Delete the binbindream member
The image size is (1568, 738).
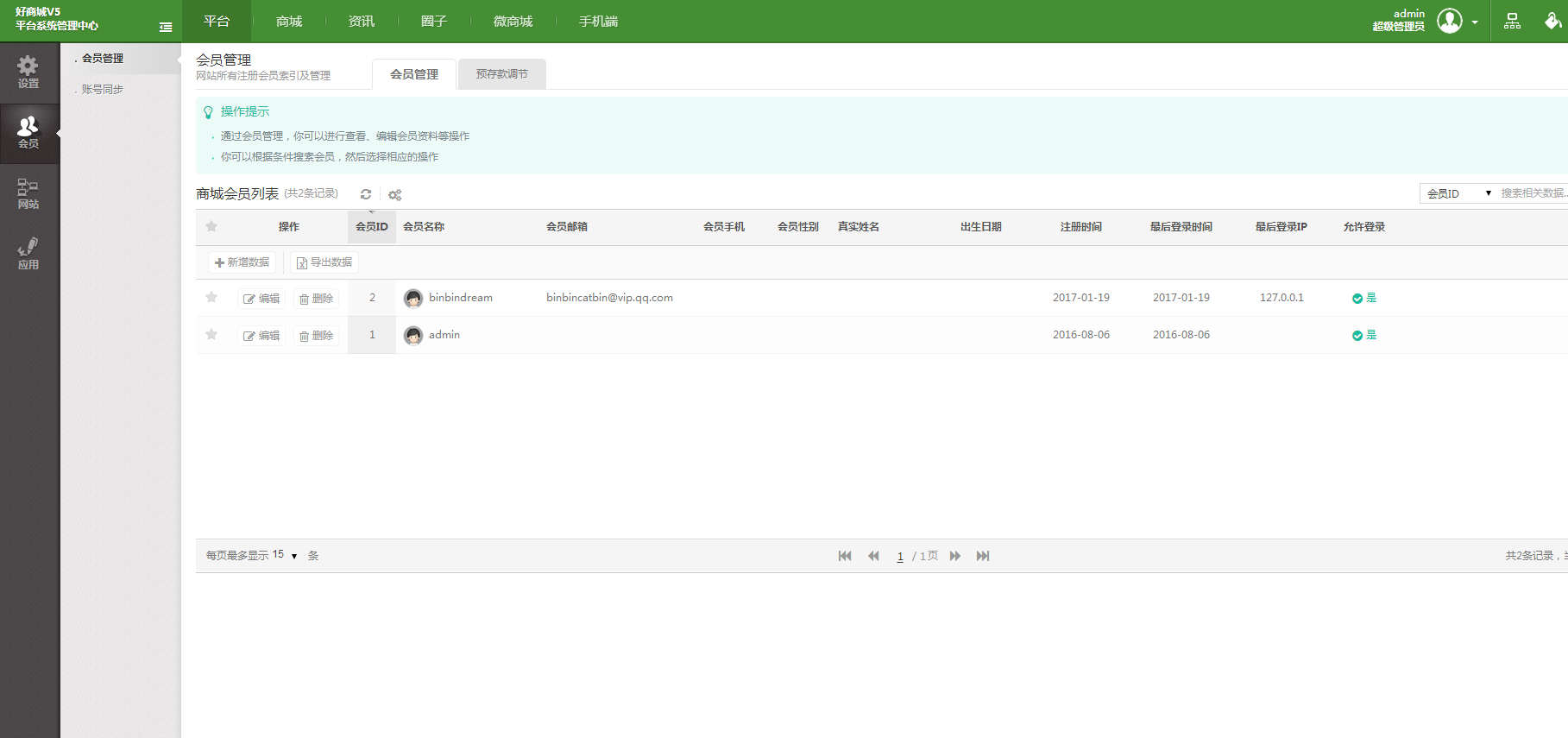(316, 299)
